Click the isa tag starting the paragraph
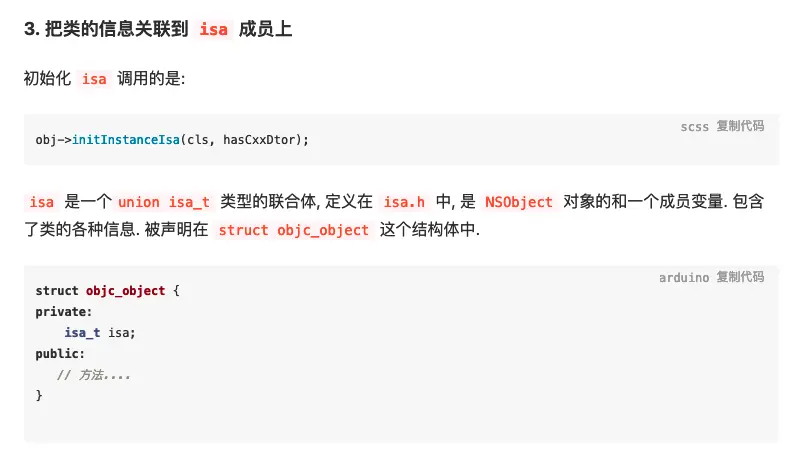The height and width of the screenshot is (459, 803). tap(42, 202)
